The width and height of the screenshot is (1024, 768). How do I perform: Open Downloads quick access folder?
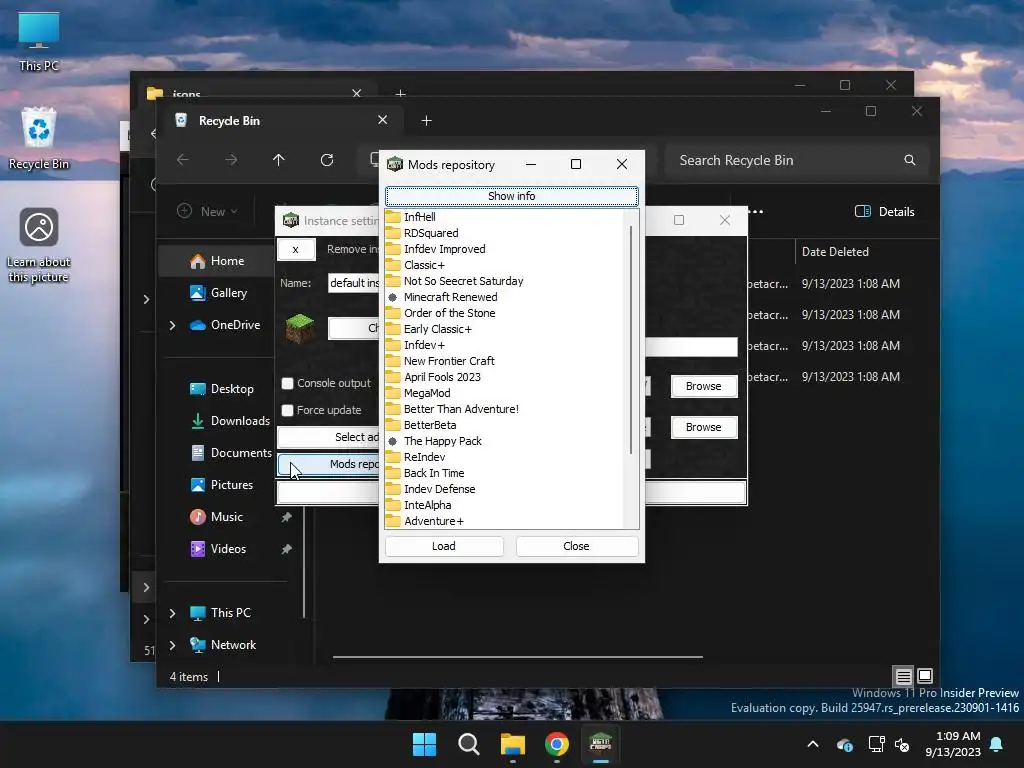pyautogui.click(x=231, y=421)
